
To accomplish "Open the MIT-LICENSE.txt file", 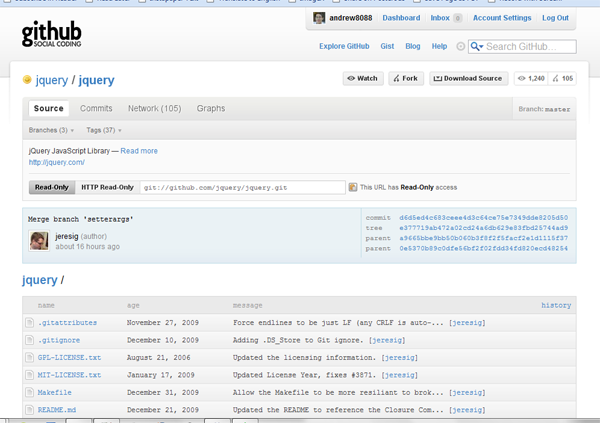I will (x=69, y=375).
